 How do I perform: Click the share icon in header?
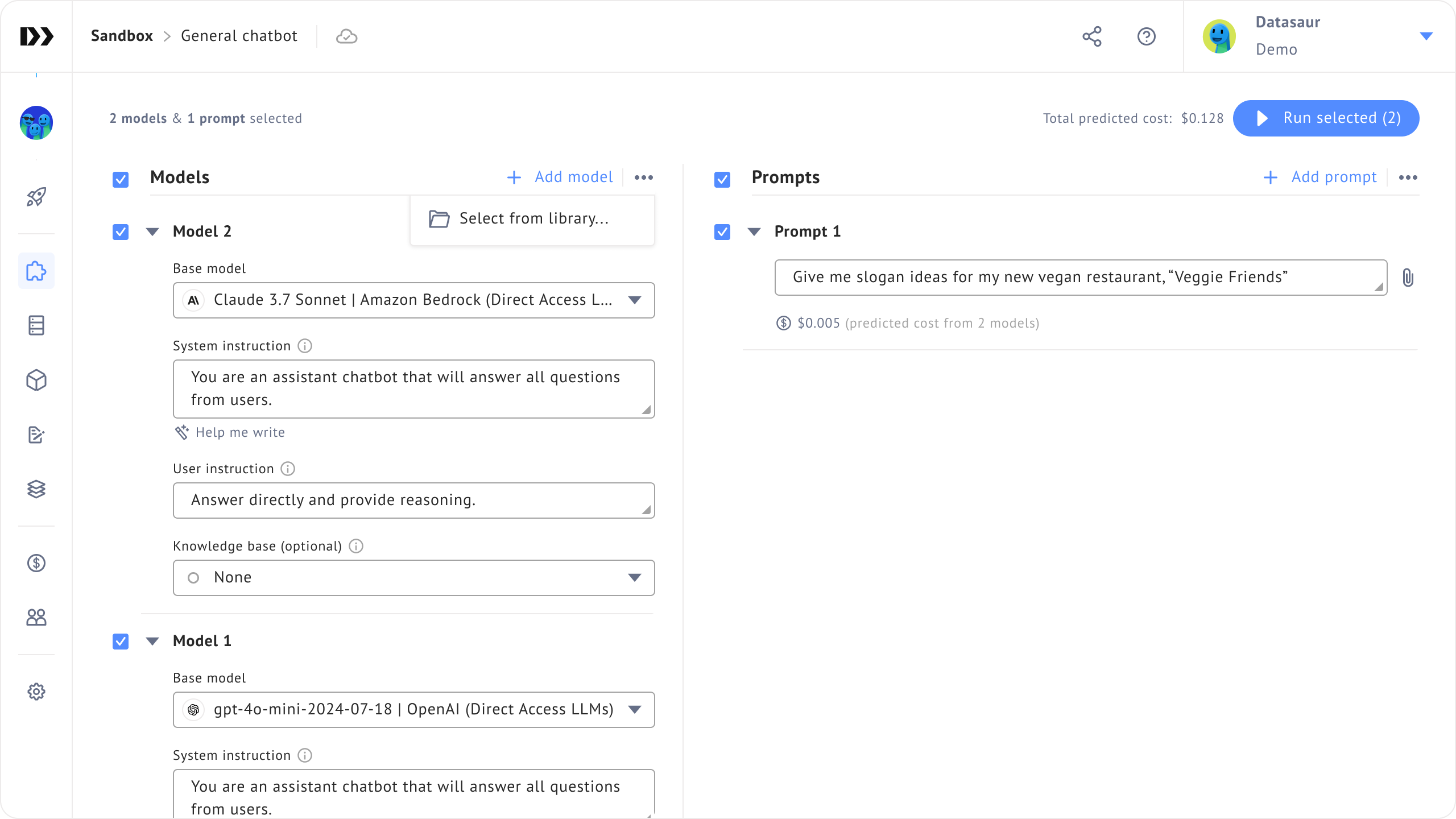point(1091,36)
